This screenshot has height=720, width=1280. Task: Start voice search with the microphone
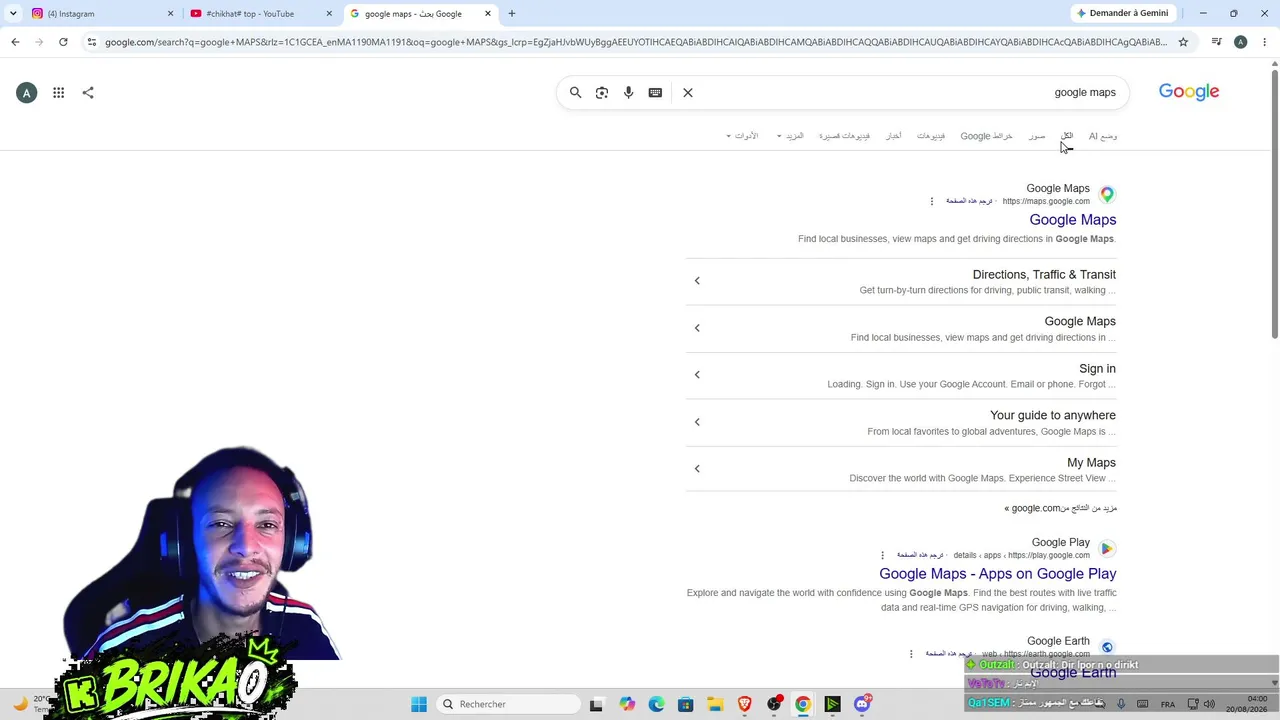628,93
